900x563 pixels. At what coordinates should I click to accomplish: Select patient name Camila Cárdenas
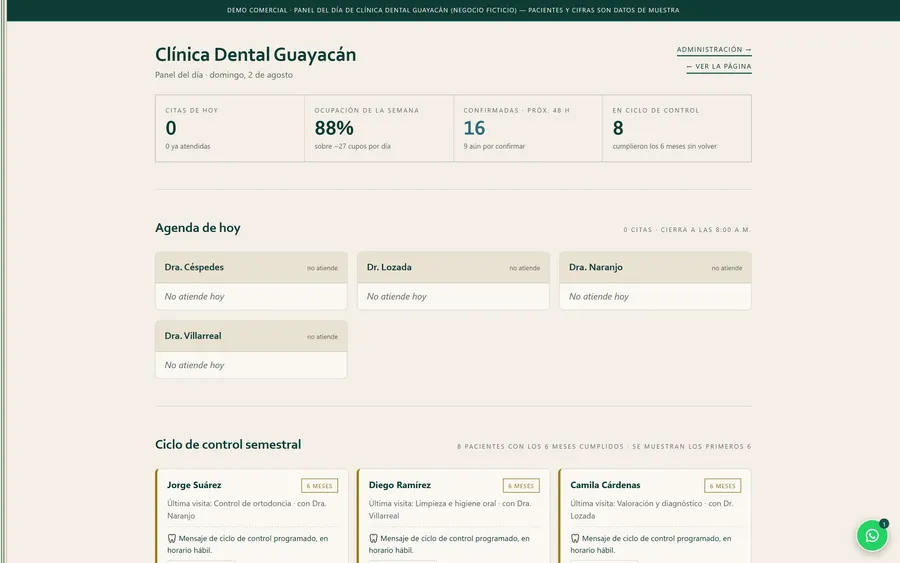coord(605,485)
